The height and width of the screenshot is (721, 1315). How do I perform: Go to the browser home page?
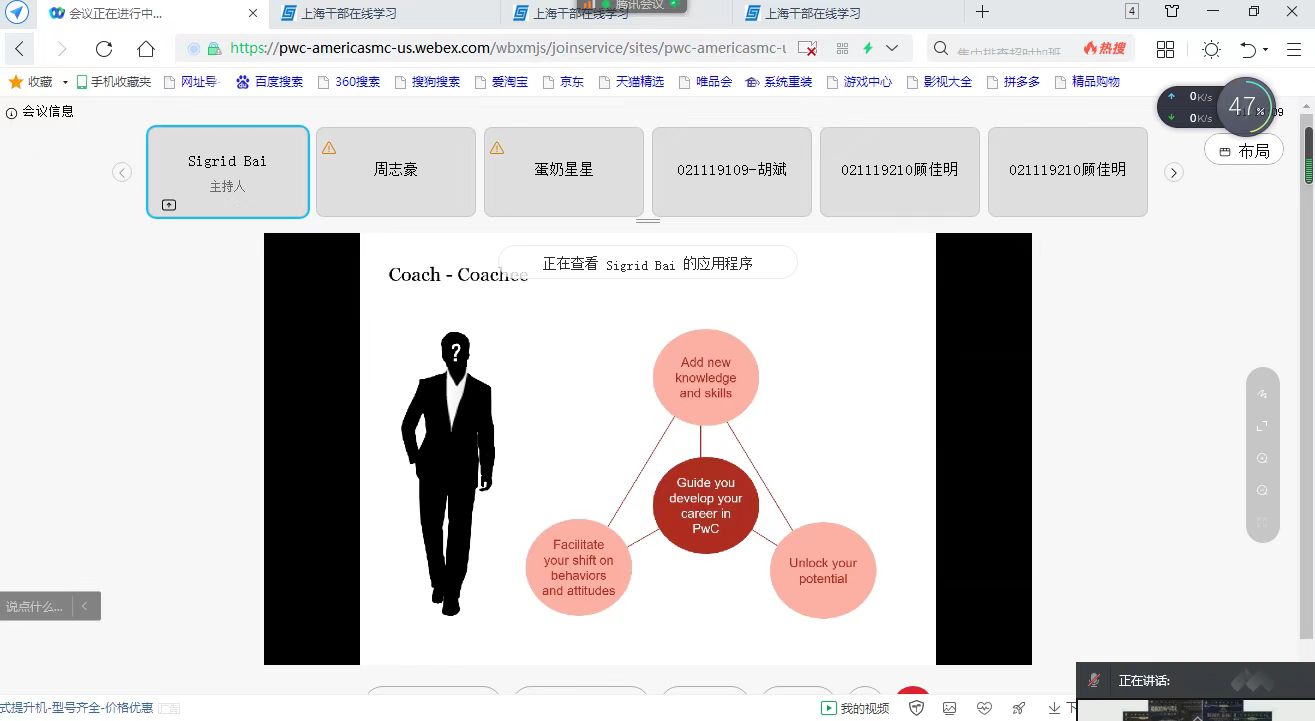coord(146,49)
